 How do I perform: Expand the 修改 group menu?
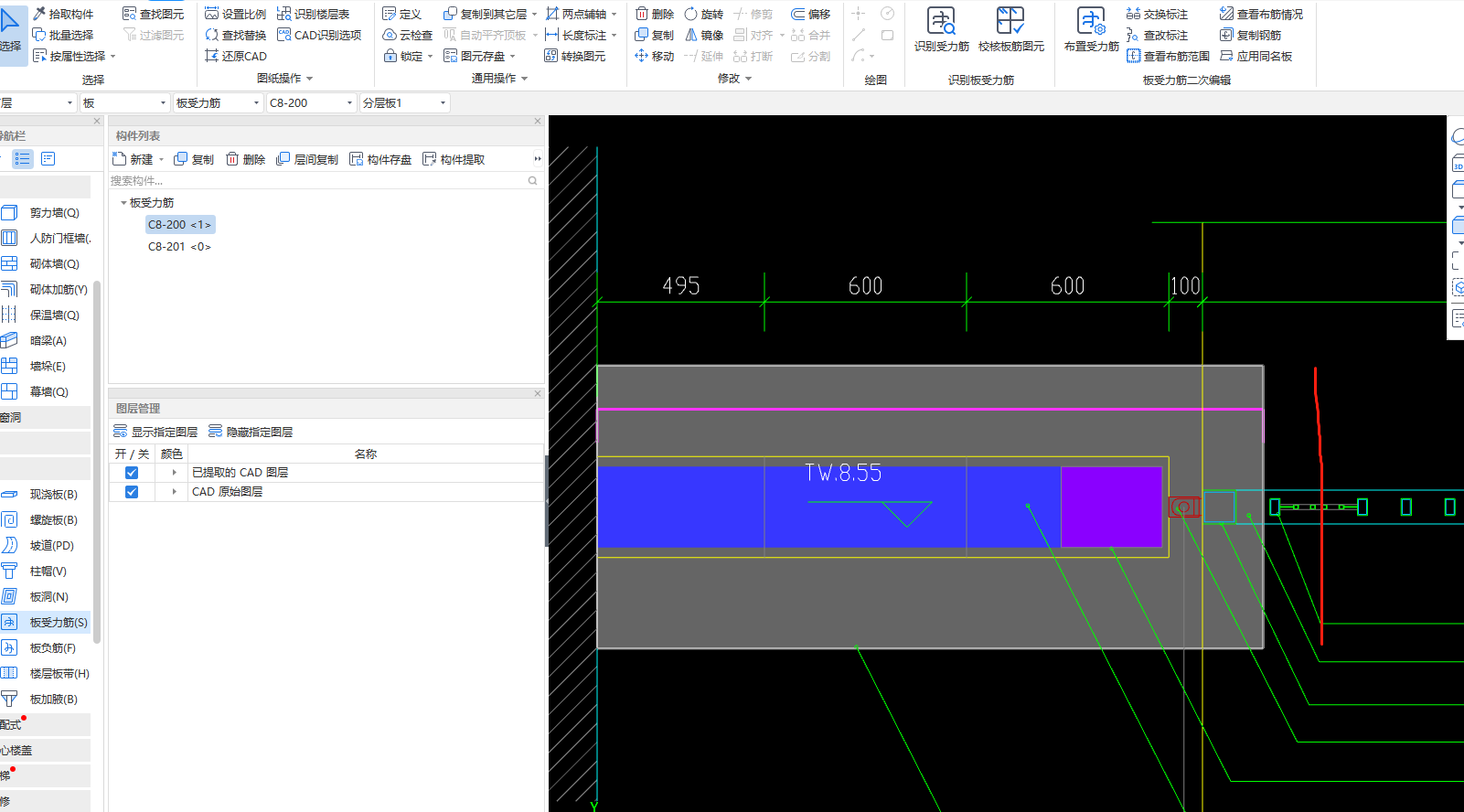coord(734,79)
